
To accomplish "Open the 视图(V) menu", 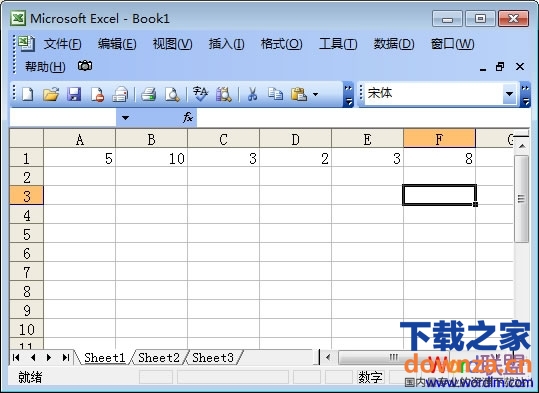I will click(x=172, y=44).
